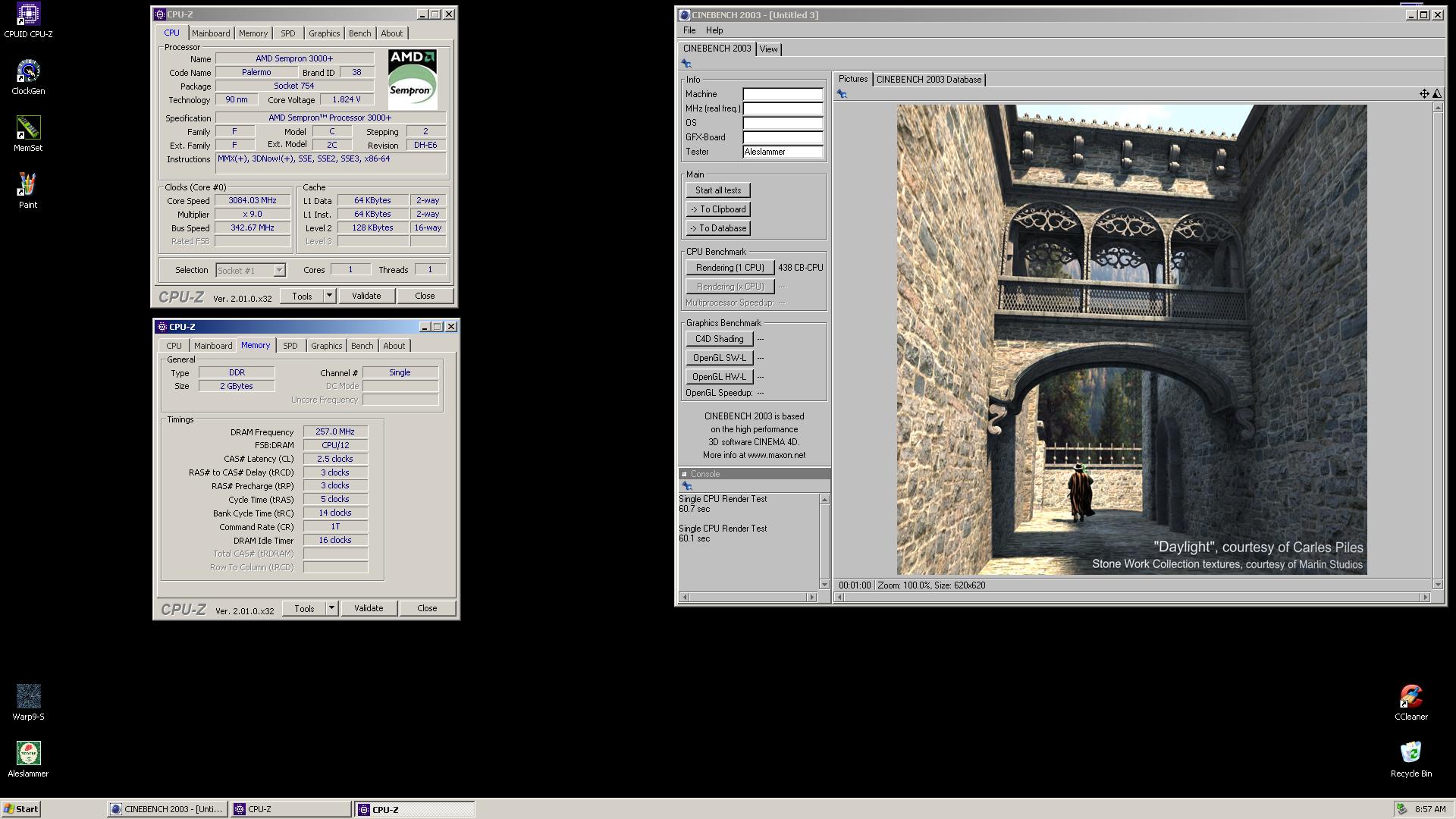
Task: Open Tools dropdown arrow in bottom CPU-Z
Action: click(x=331, y=608)
